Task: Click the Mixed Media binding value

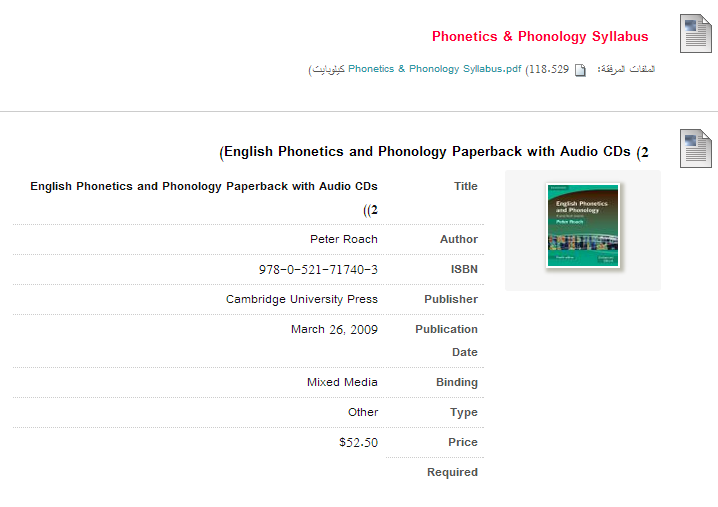Action: click(342, 382)
